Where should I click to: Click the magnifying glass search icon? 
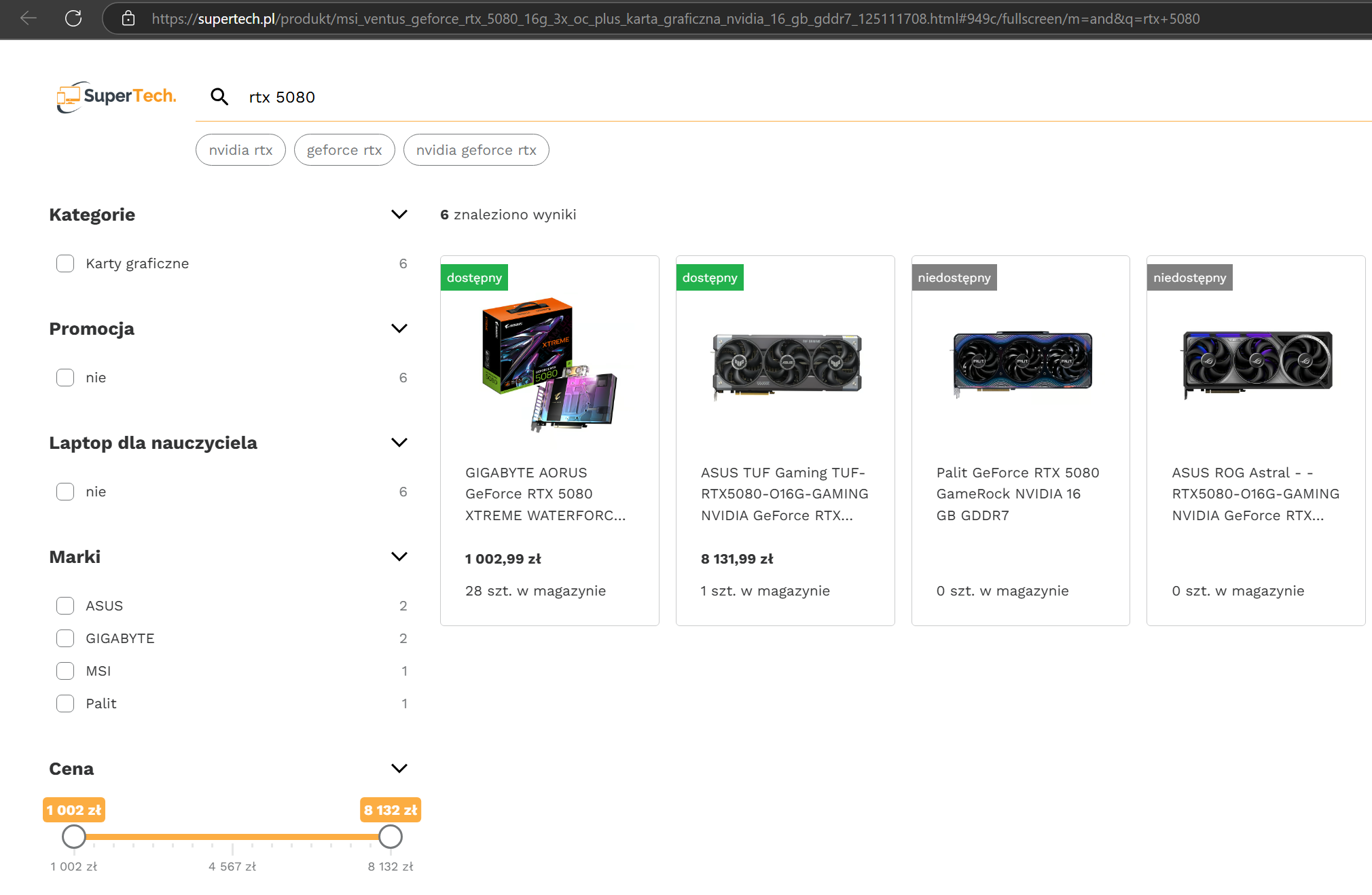pos(219,97)
